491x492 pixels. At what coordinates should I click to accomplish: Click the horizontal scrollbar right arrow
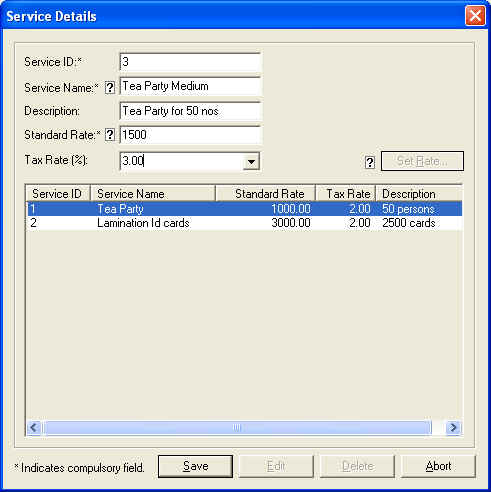click(x=453, y=427)
